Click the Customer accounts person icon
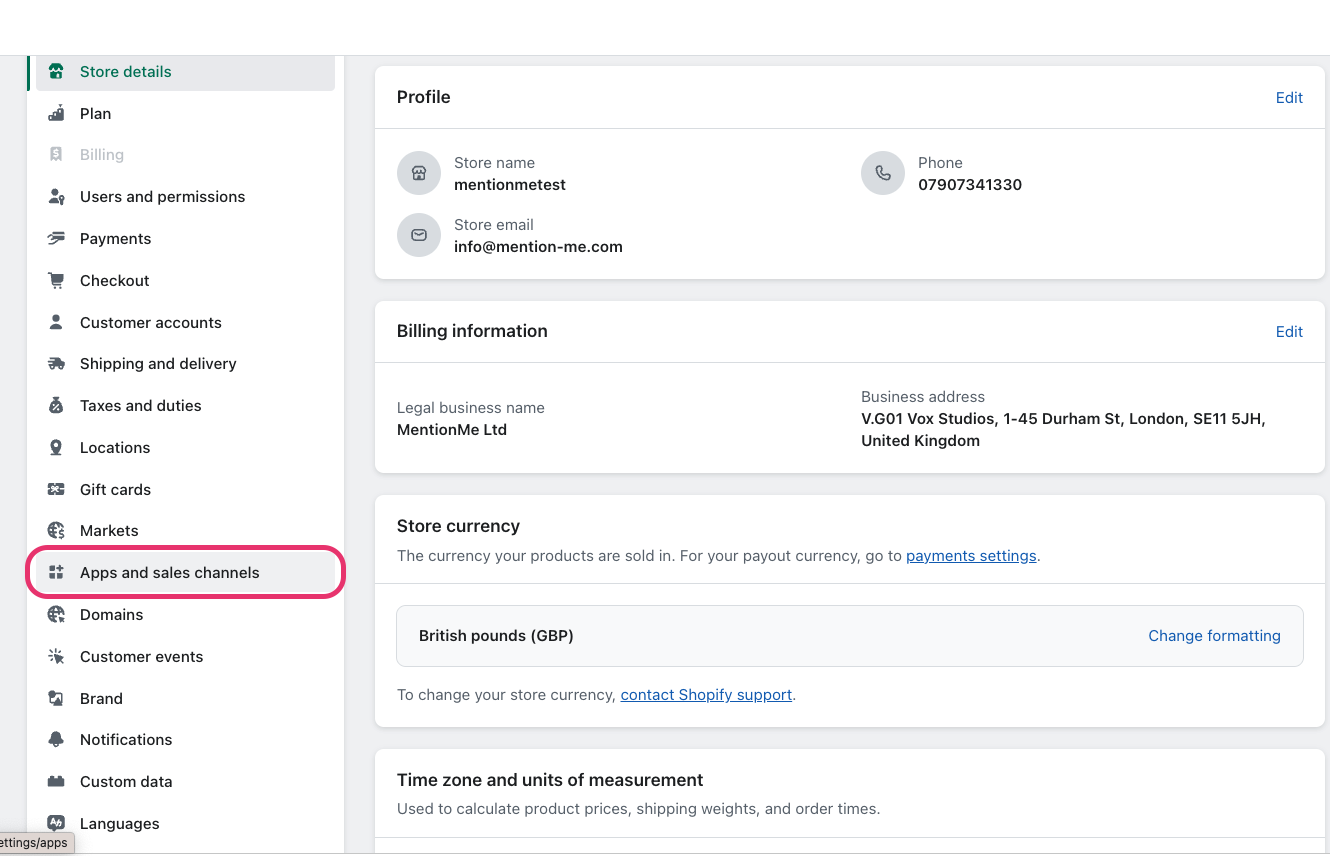This screenshot has height=856, width=1330. (x=56, y=323)
